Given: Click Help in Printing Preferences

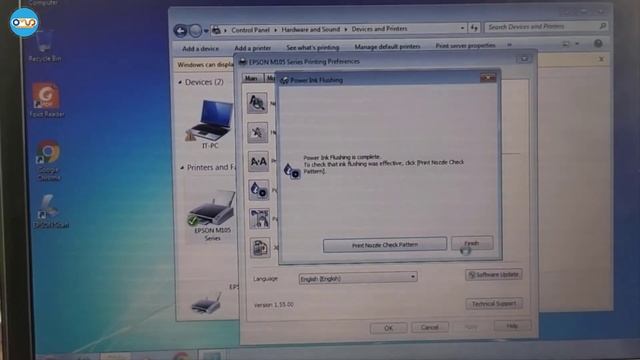Looking at the screenshot, I should (512, 326).
